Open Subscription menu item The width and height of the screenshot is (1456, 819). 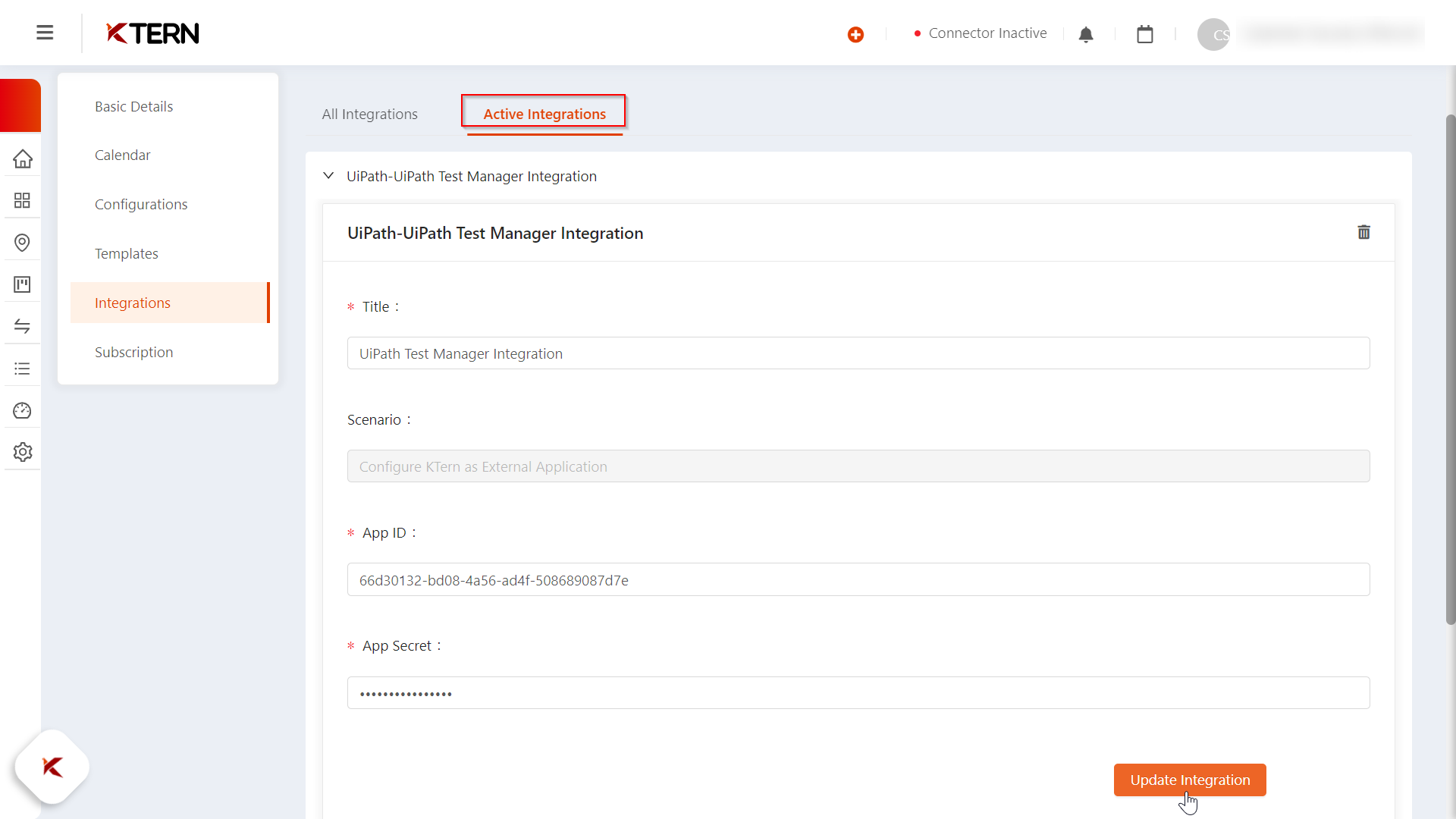click(x=134, y=352)
